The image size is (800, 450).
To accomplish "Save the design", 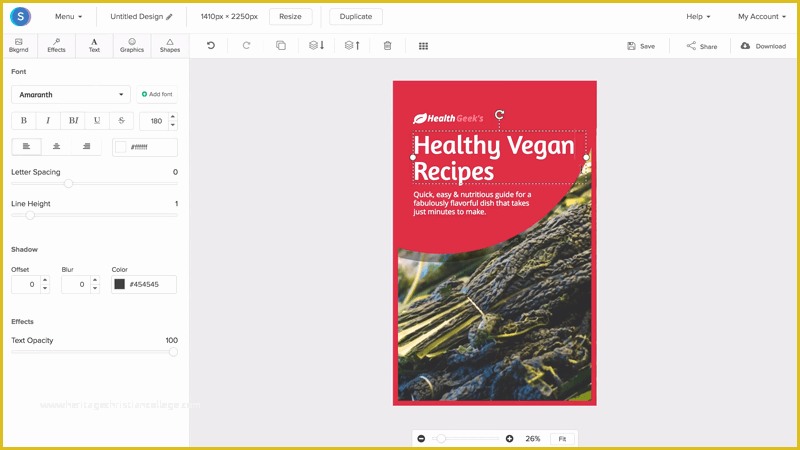I will click(x=641, y=46).
